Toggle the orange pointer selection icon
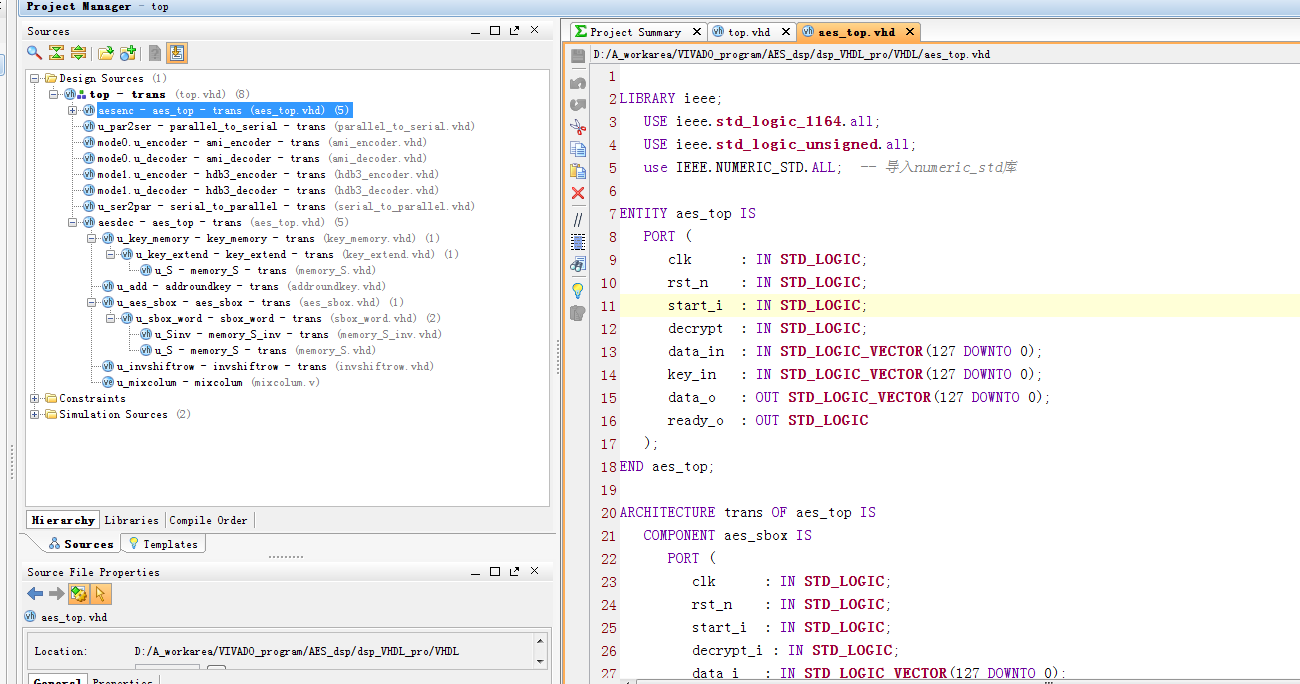 pyautogui.click(x=101, y=594)
